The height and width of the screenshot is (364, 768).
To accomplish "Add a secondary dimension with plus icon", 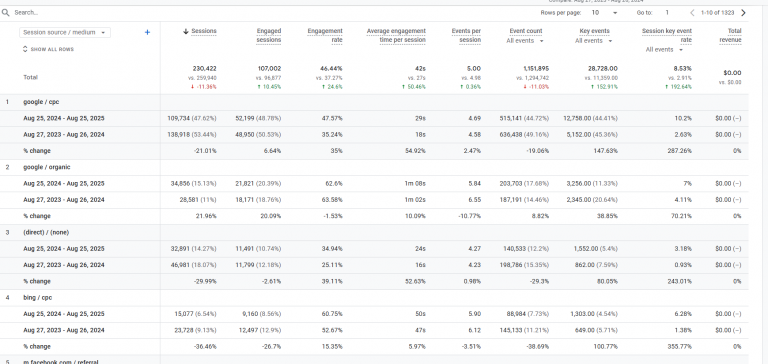I will 147,32.
